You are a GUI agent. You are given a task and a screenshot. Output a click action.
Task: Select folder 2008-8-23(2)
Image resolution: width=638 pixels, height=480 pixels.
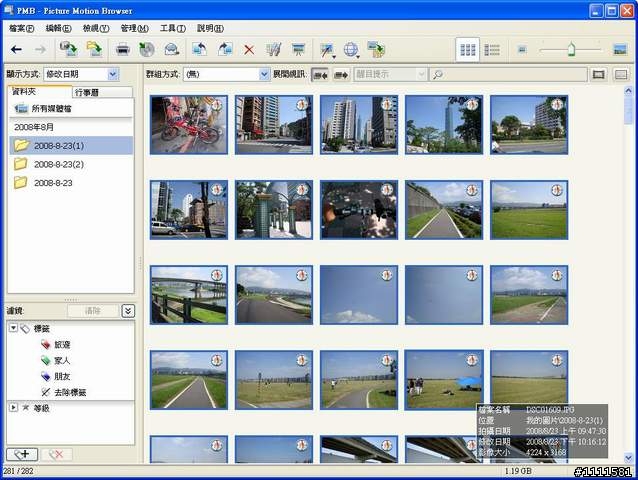coord(71,164)
